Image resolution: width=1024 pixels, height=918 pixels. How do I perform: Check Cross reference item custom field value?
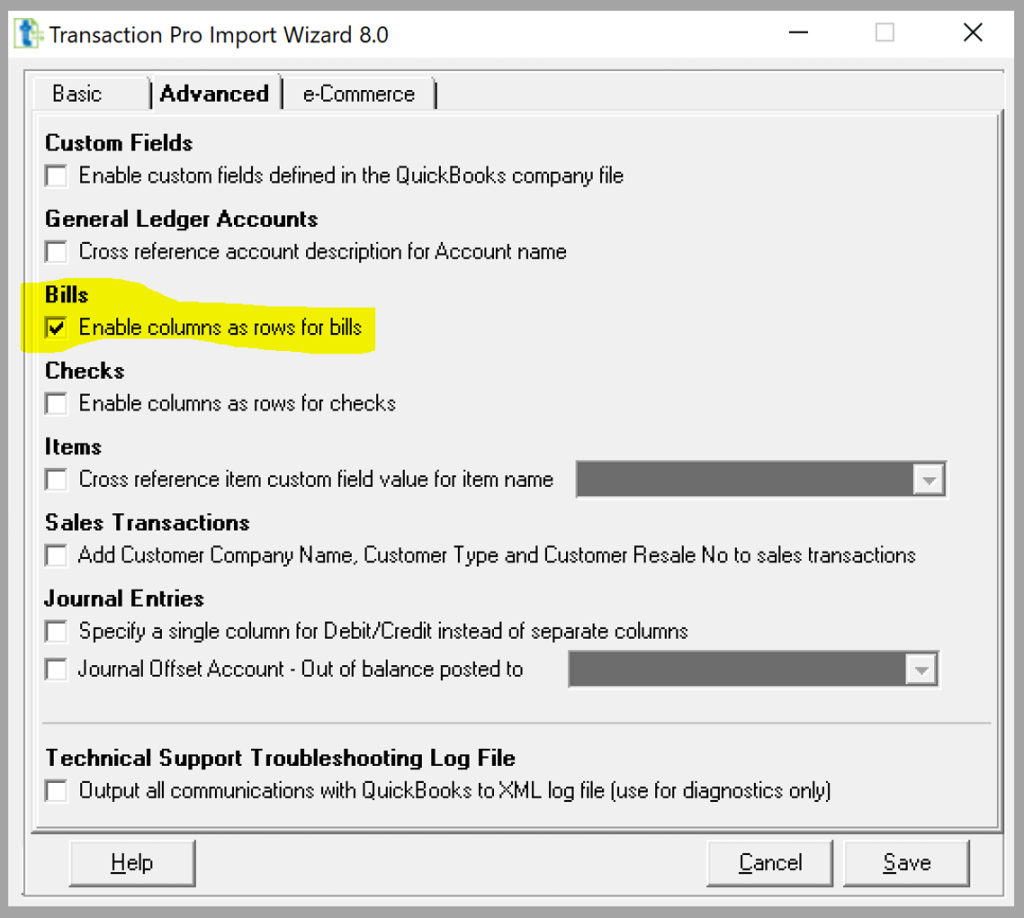click(56, 479)
